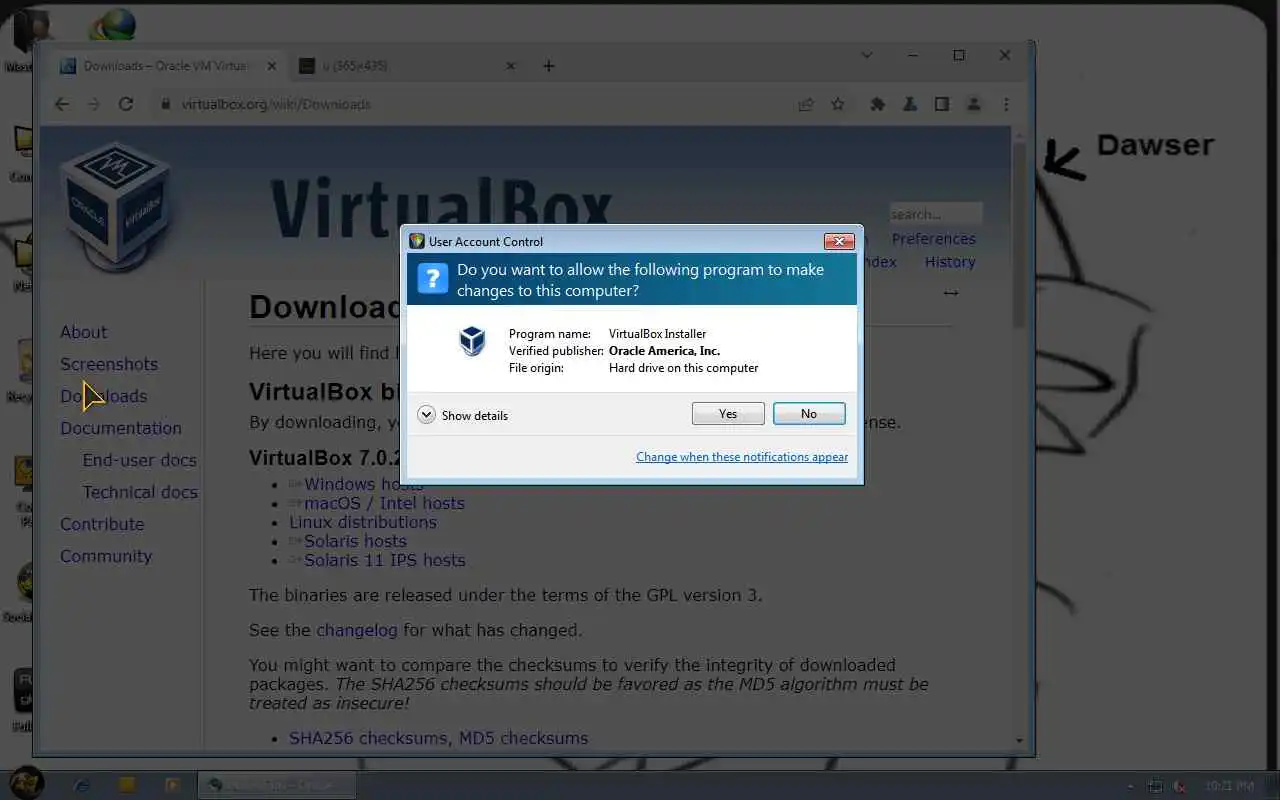Click the browser page vertical scrollbar

click(x=1019, y=235)
